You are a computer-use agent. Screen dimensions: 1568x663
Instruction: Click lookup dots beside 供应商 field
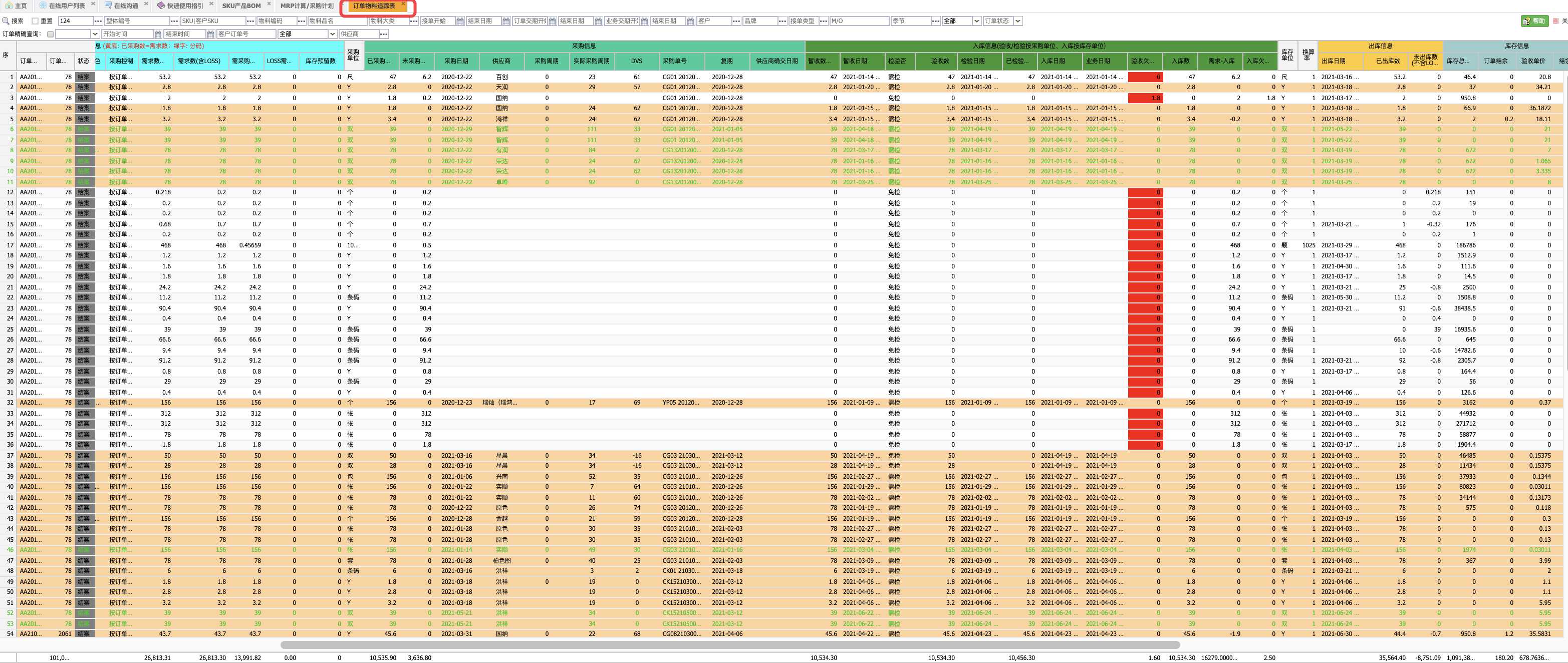pyautogui.click(x=383, y=34)
